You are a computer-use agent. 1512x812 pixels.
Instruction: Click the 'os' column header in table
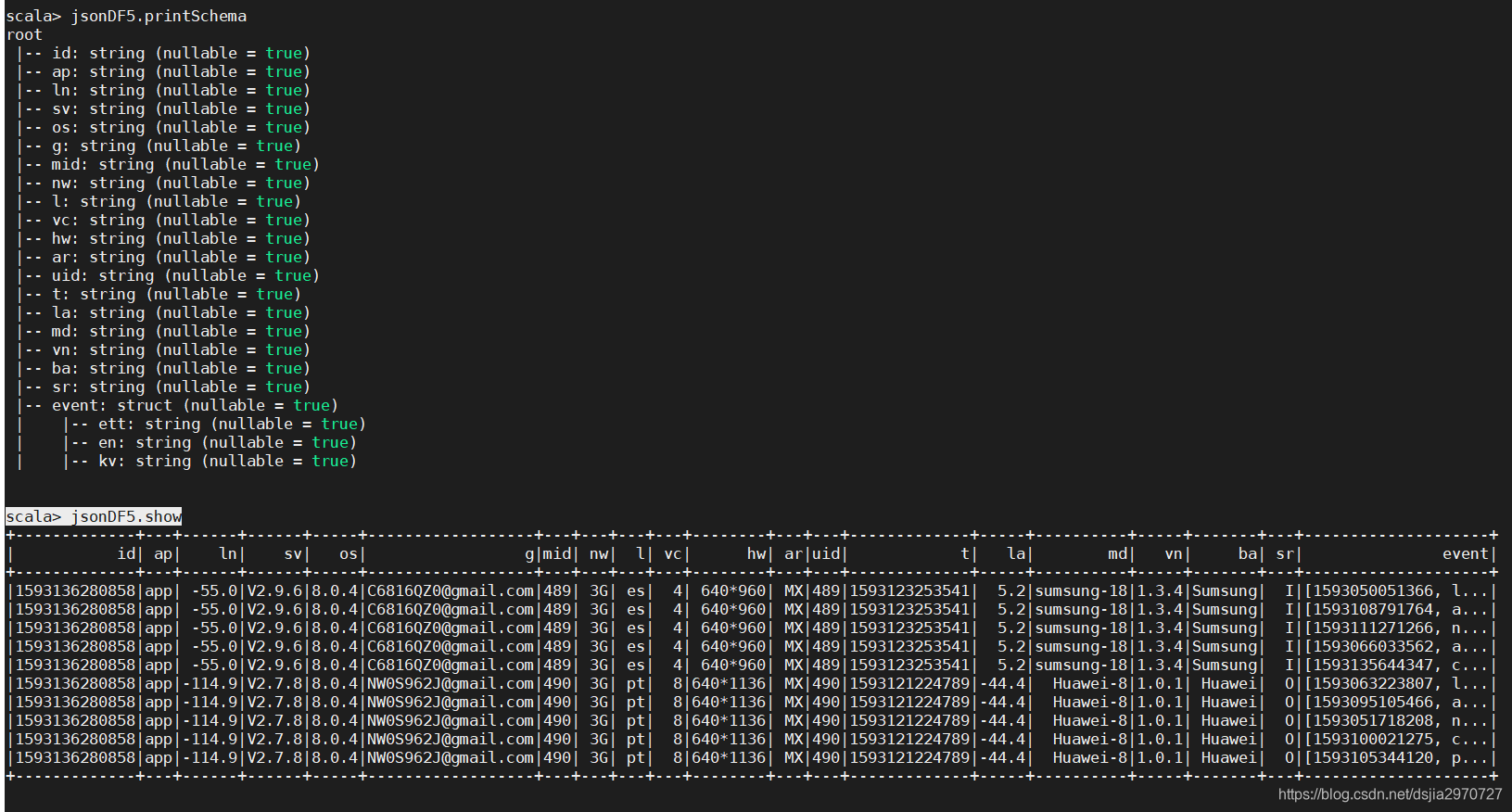[349, 553]
